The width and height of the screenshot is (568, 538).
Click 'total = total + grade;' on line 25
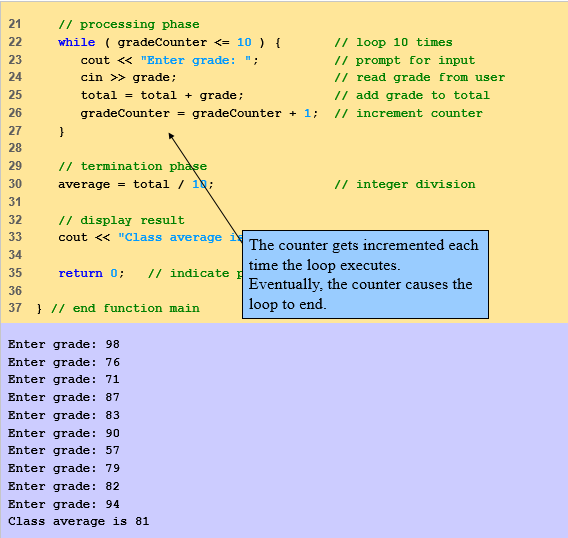[162, 95]
